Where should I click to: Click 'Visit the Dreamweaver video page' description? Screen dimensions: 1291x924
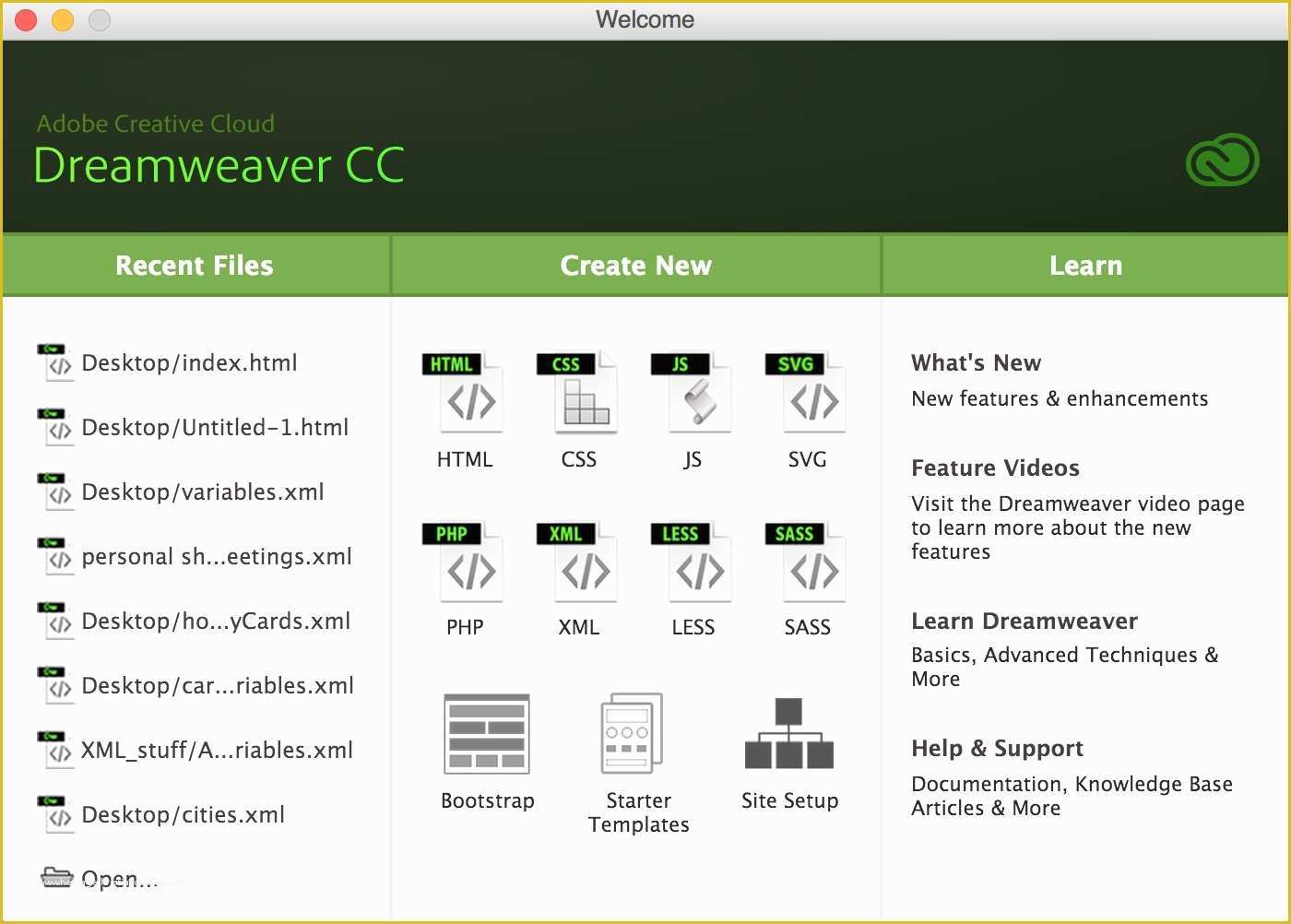coord(1078,527)
